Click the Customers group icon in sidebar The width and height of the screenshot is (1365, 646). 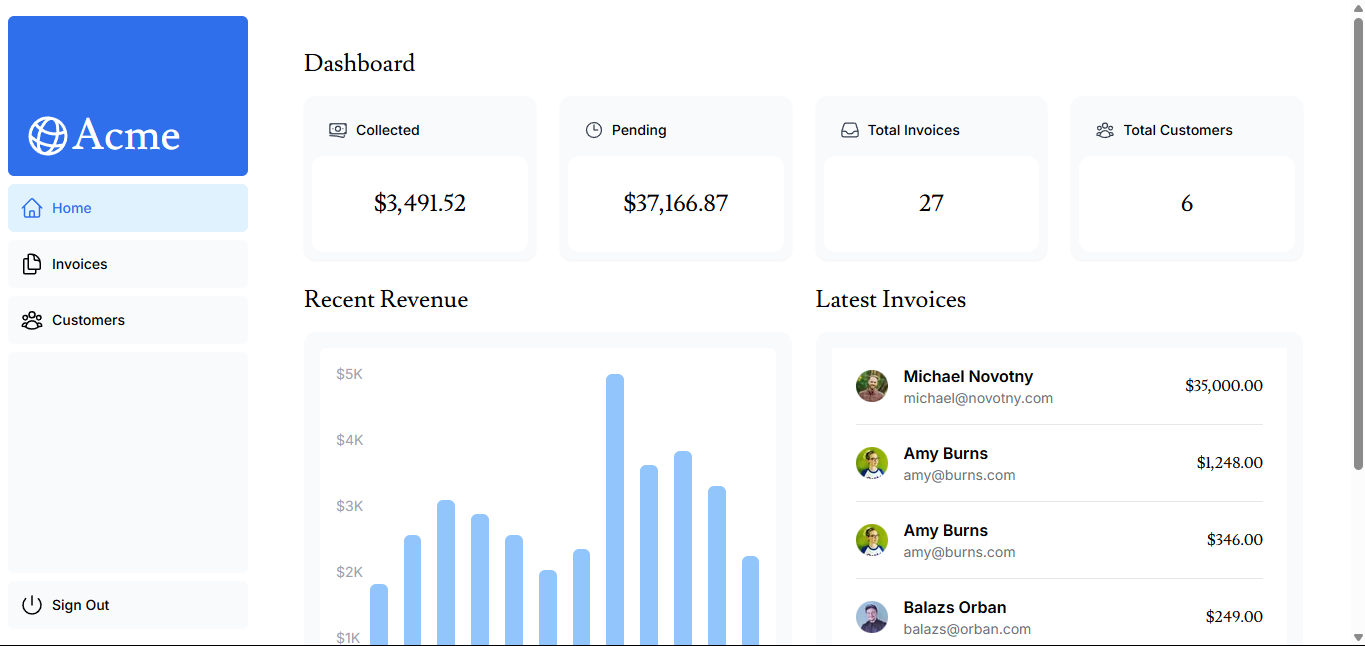point(31,319)
